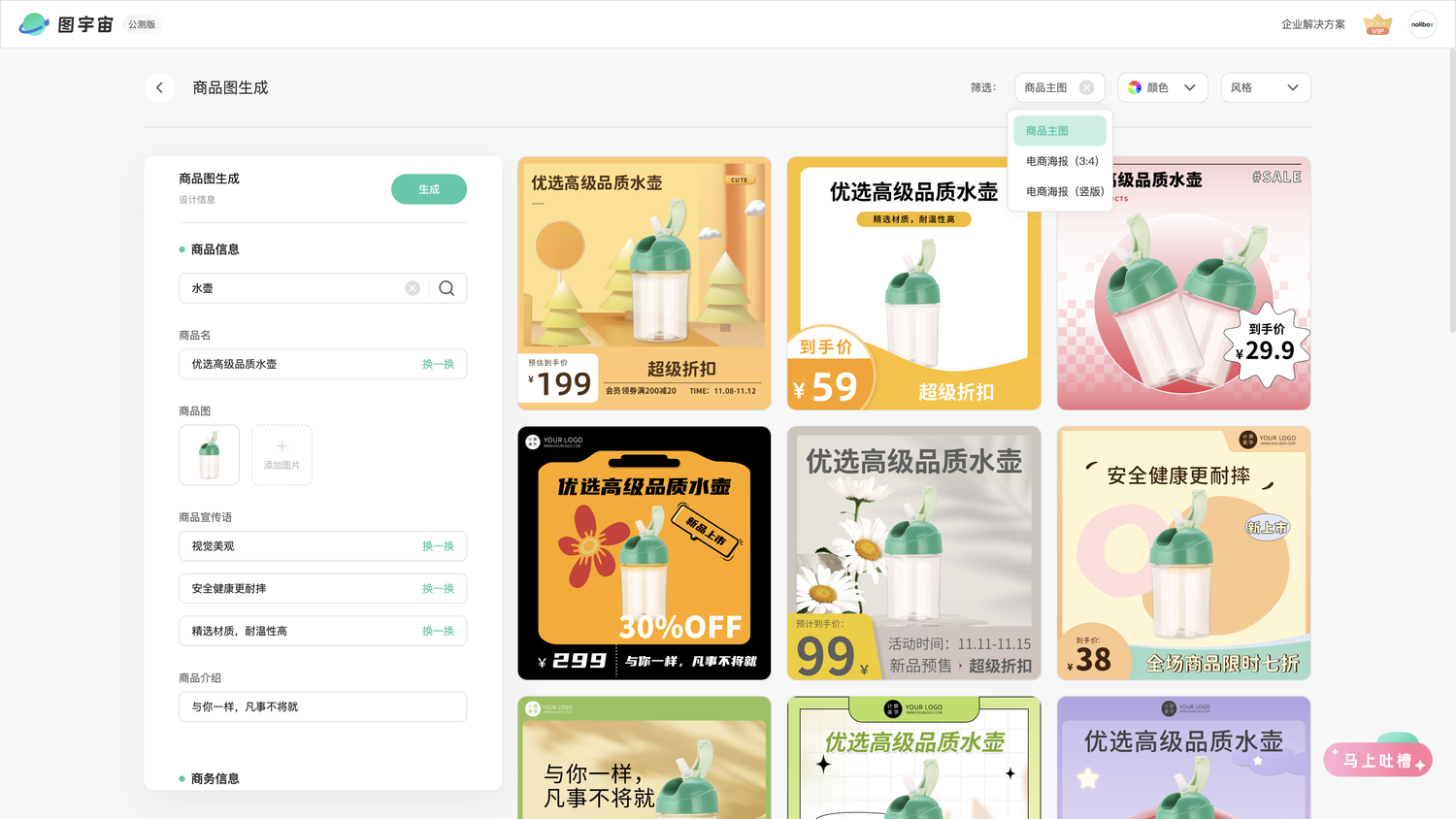The image size is (1456, 819).
Task: Open the green grid 优选高级品质水壶 template
Action: 913,758
